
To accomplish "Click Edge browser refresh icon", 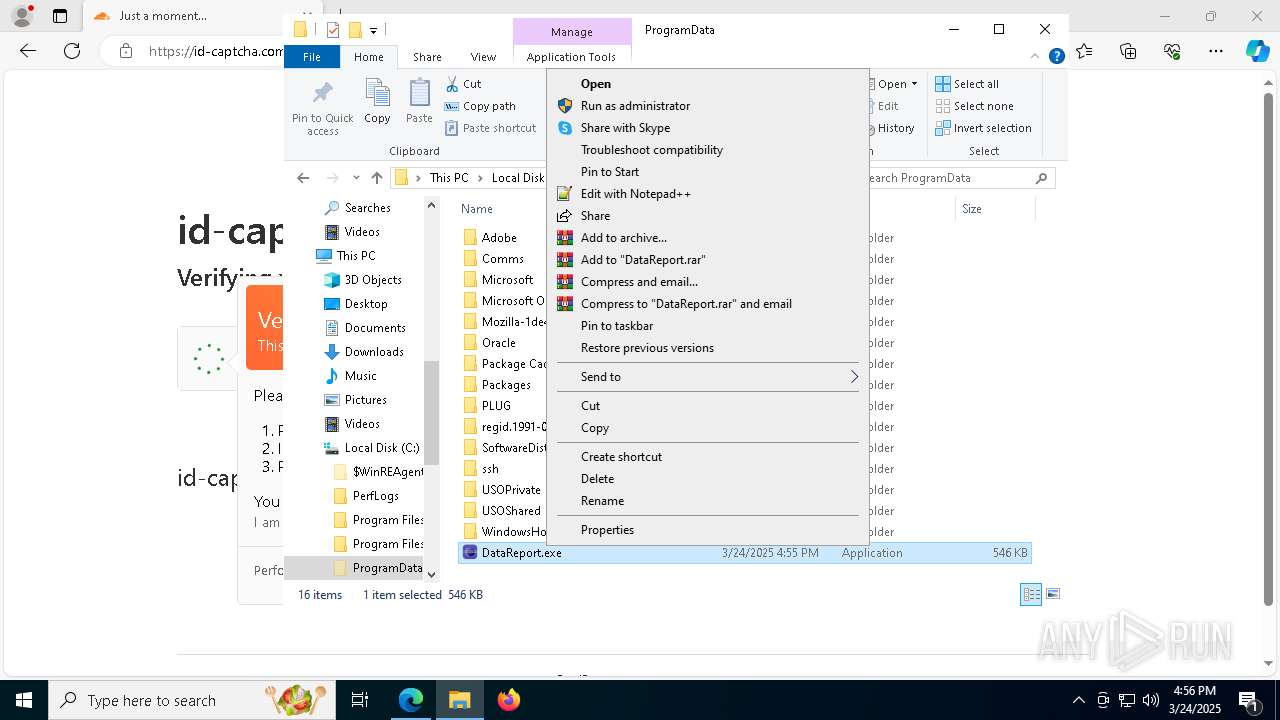I will pyautogui.click(x=72, y=51).
